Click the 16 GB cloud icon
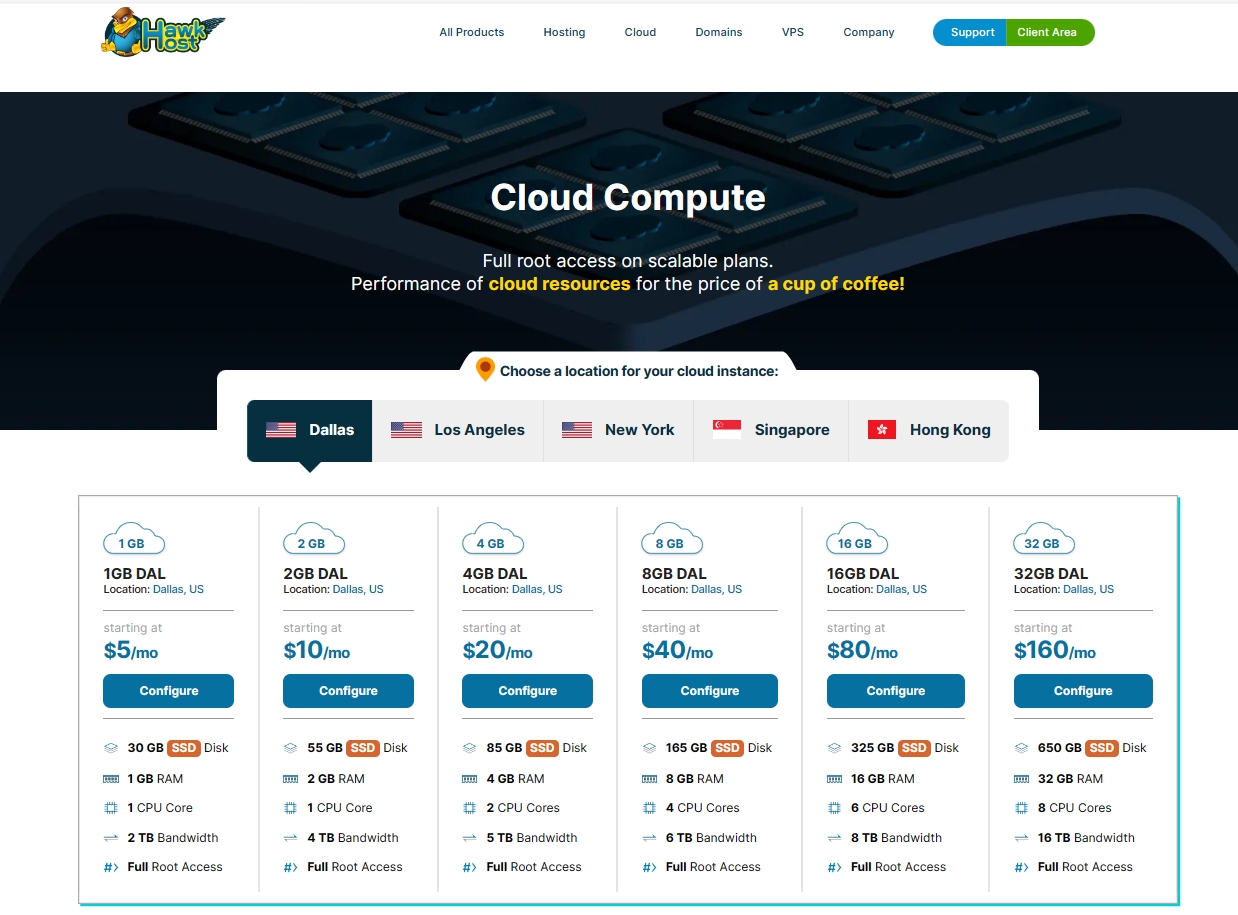 coord(858,539)
